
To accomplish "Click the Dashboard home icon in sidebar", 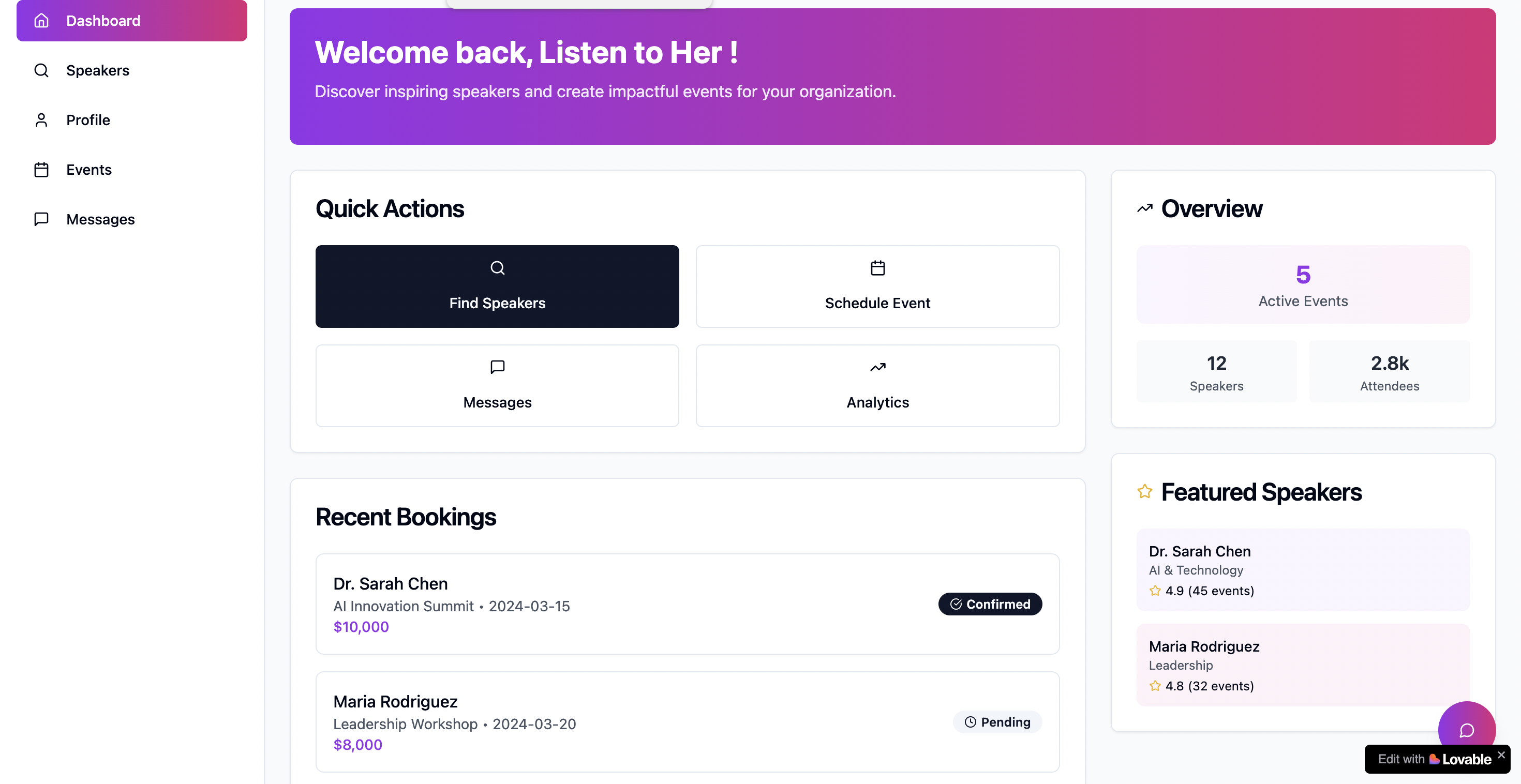I will click(x=41, y=21).
